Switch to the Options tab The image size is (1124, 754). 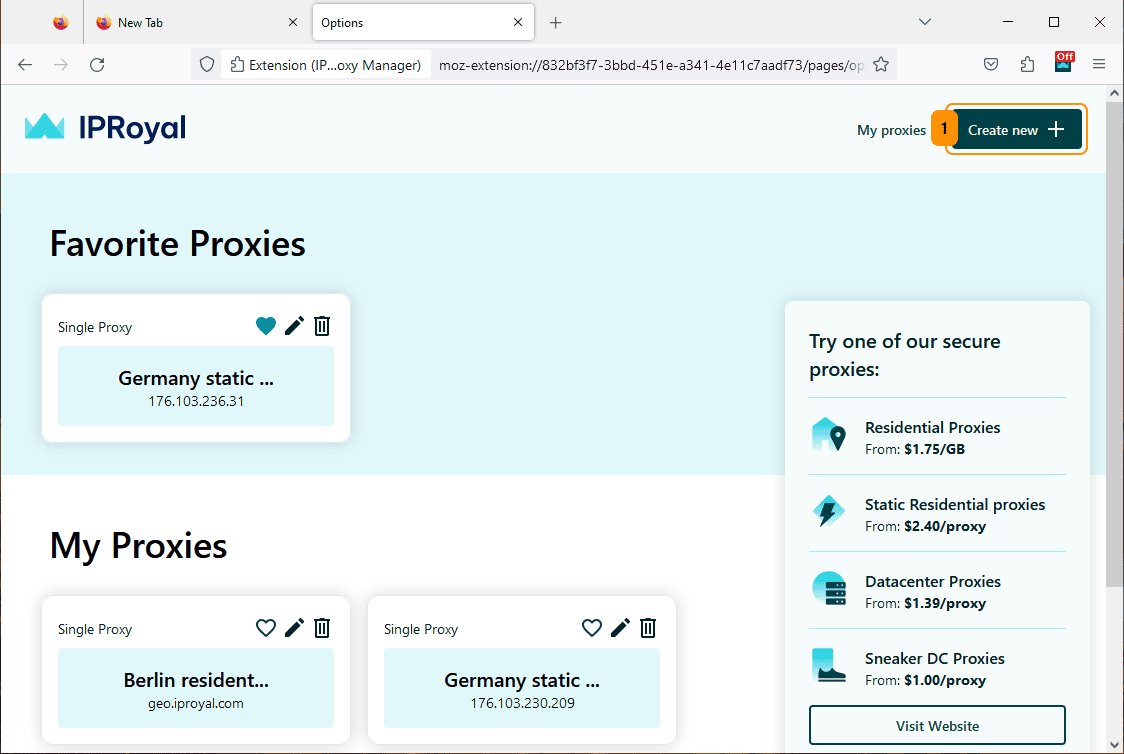tap(423, 22)
